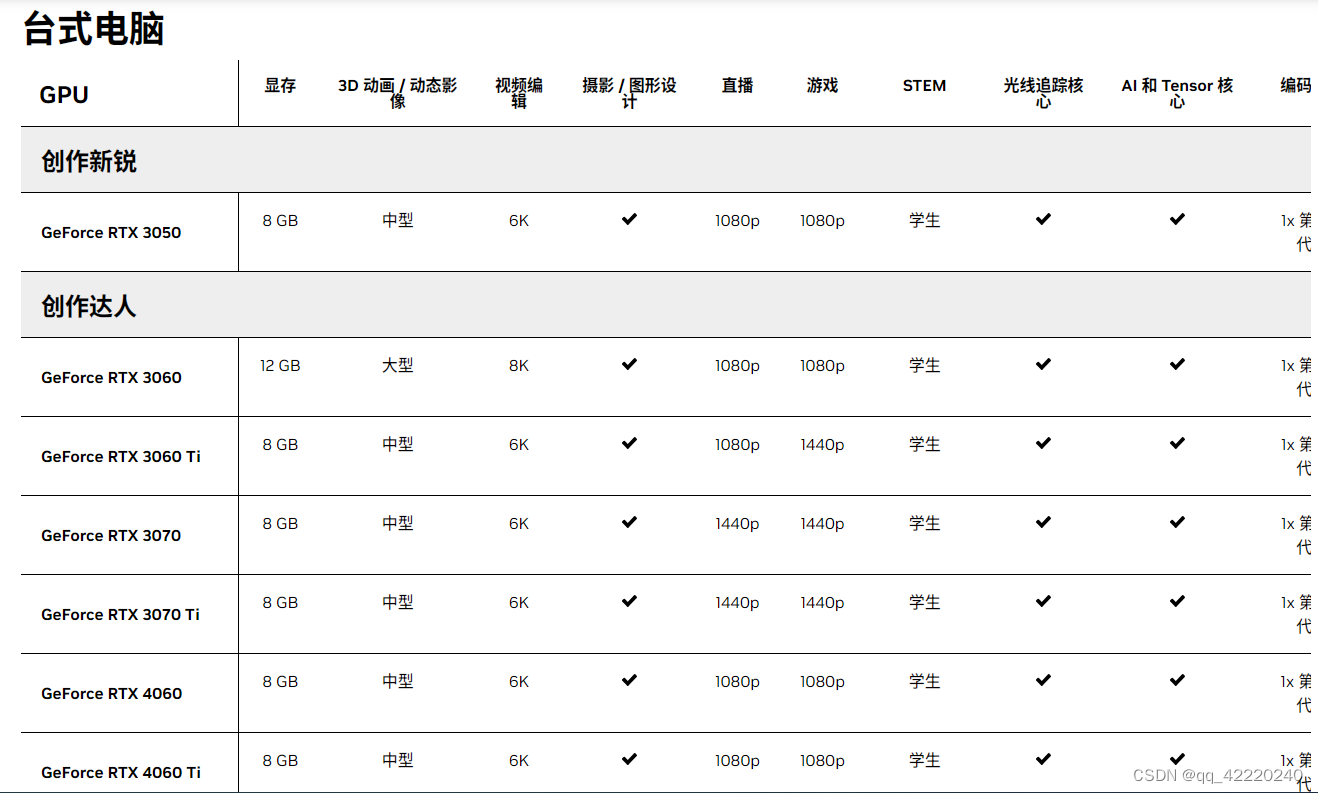
Task: Click gaming 1440p in RTX 3060 Ti row
Action: (x=822, y=445)
